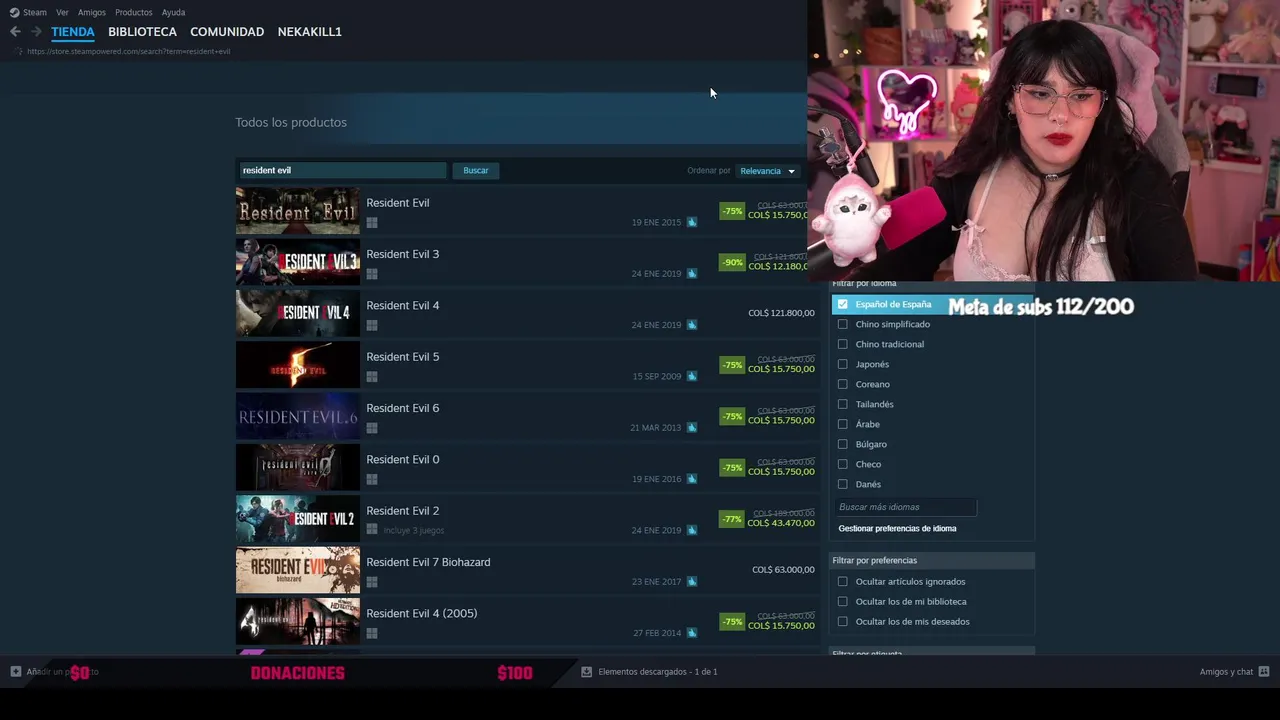Enable the Coreano language filter
1280x720 pixels.
[843, 384]
